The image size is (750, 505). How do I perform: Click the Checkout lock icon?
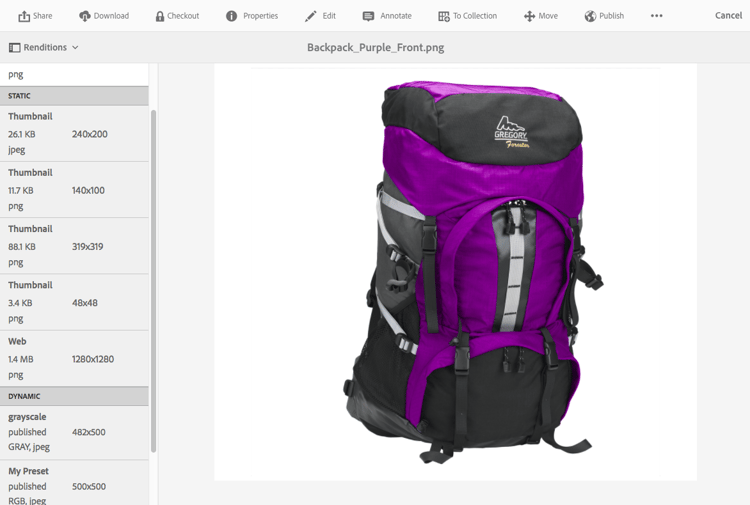click(x=160, y=16)
